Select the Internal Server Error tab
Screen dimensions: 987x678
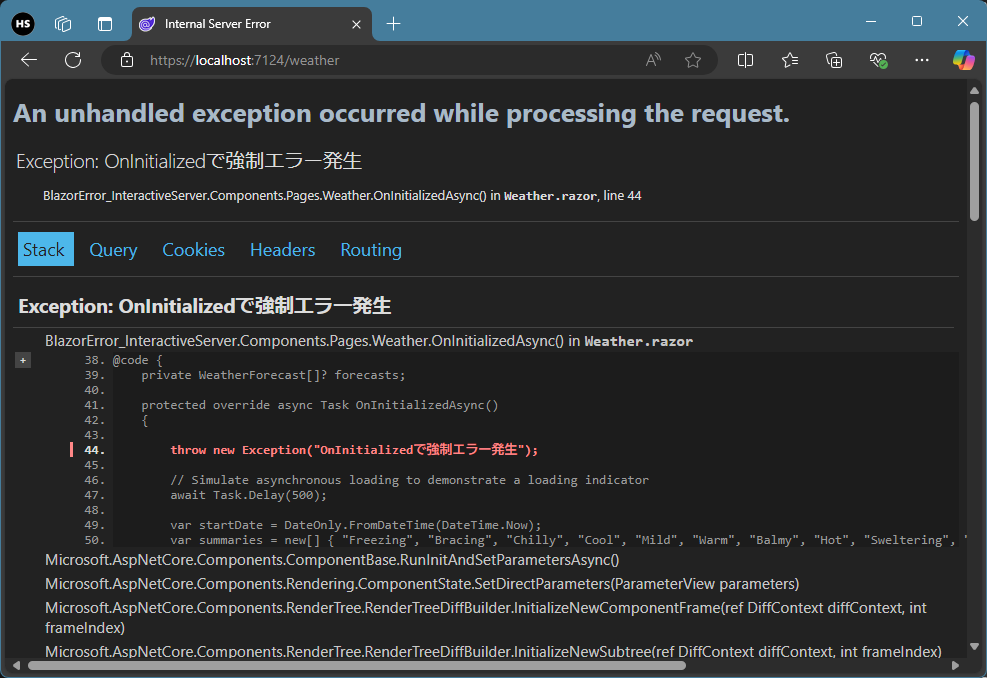point(252,24)
